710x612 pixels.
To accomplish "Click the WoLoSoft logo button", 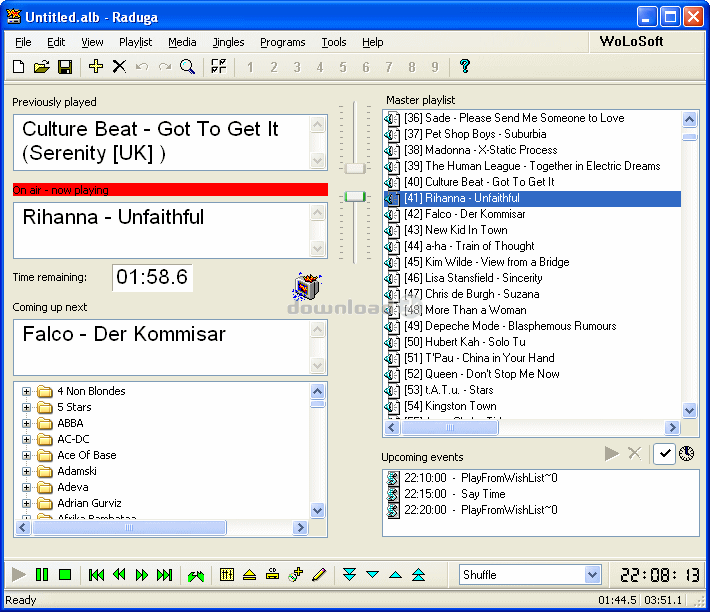I will (631, 42).
